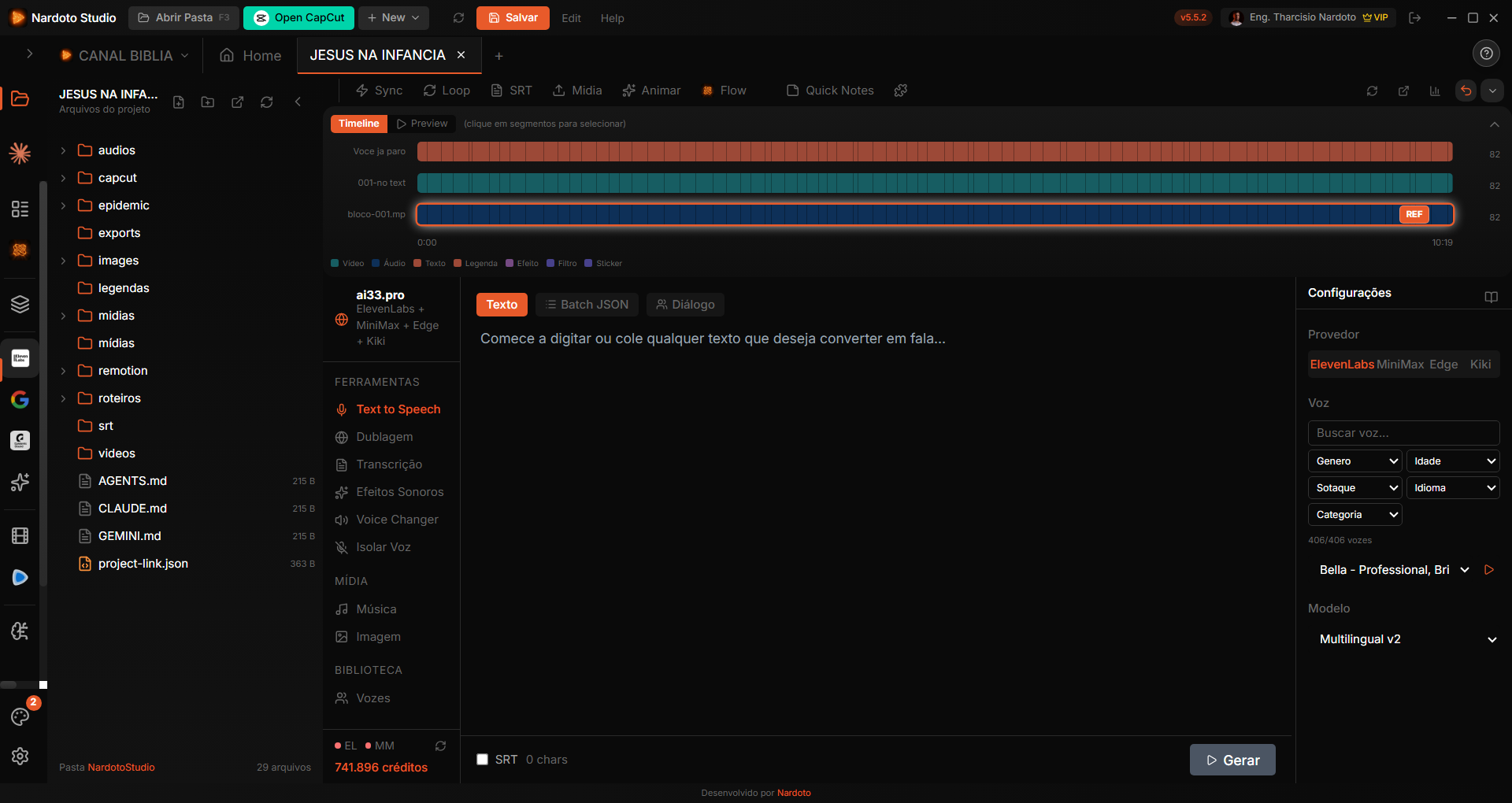Click the Gerar button
The image size is (1512, 803).
click(x=1232, y=760)
